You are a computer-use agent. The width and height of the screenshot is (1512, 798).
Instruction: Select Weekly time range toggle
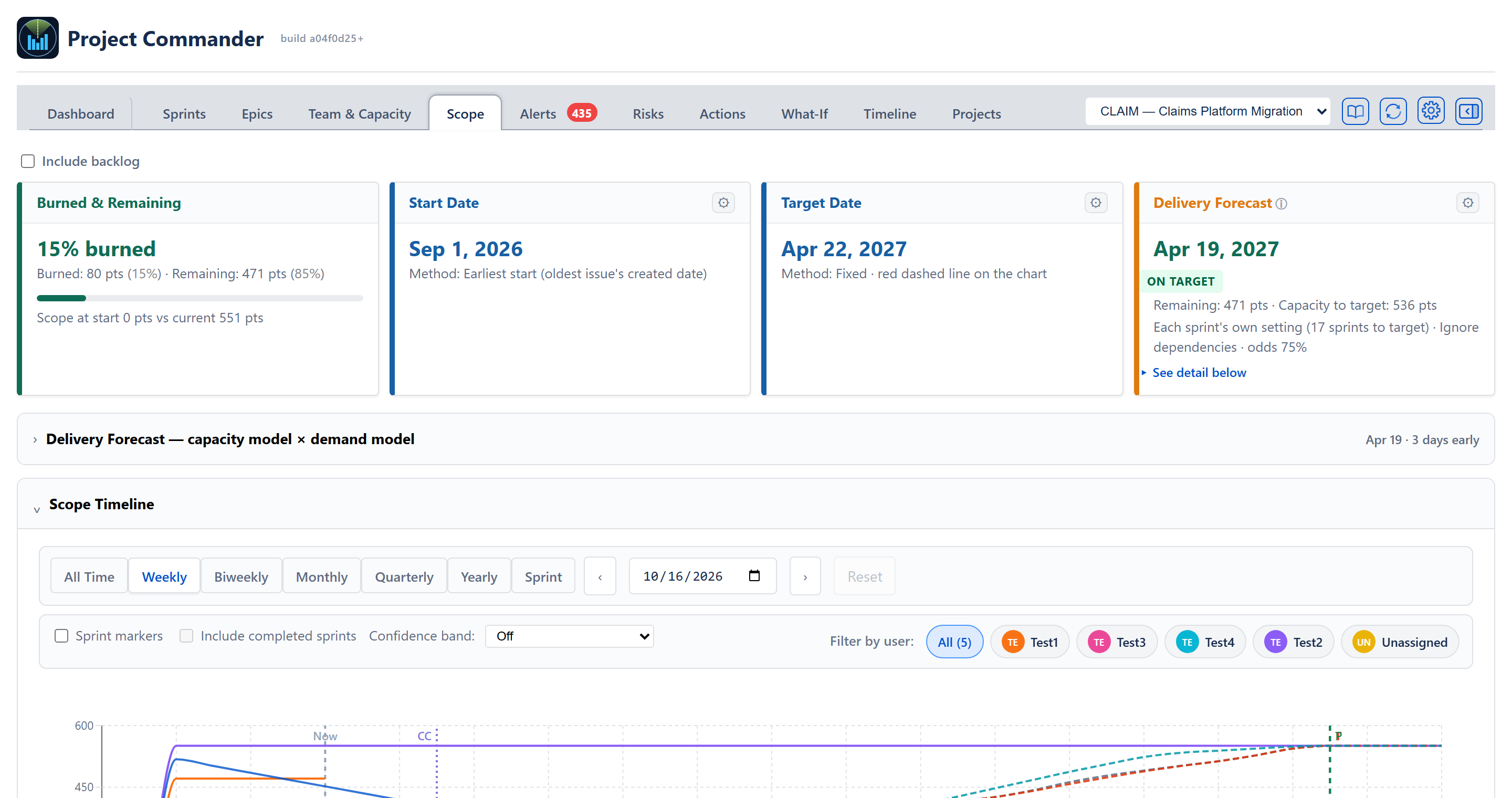coord(164,576)
